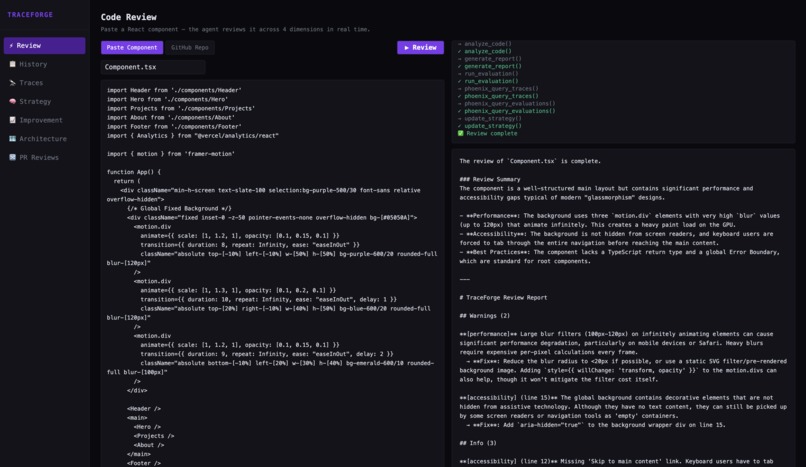Open the Strategy page

point(44,101)
